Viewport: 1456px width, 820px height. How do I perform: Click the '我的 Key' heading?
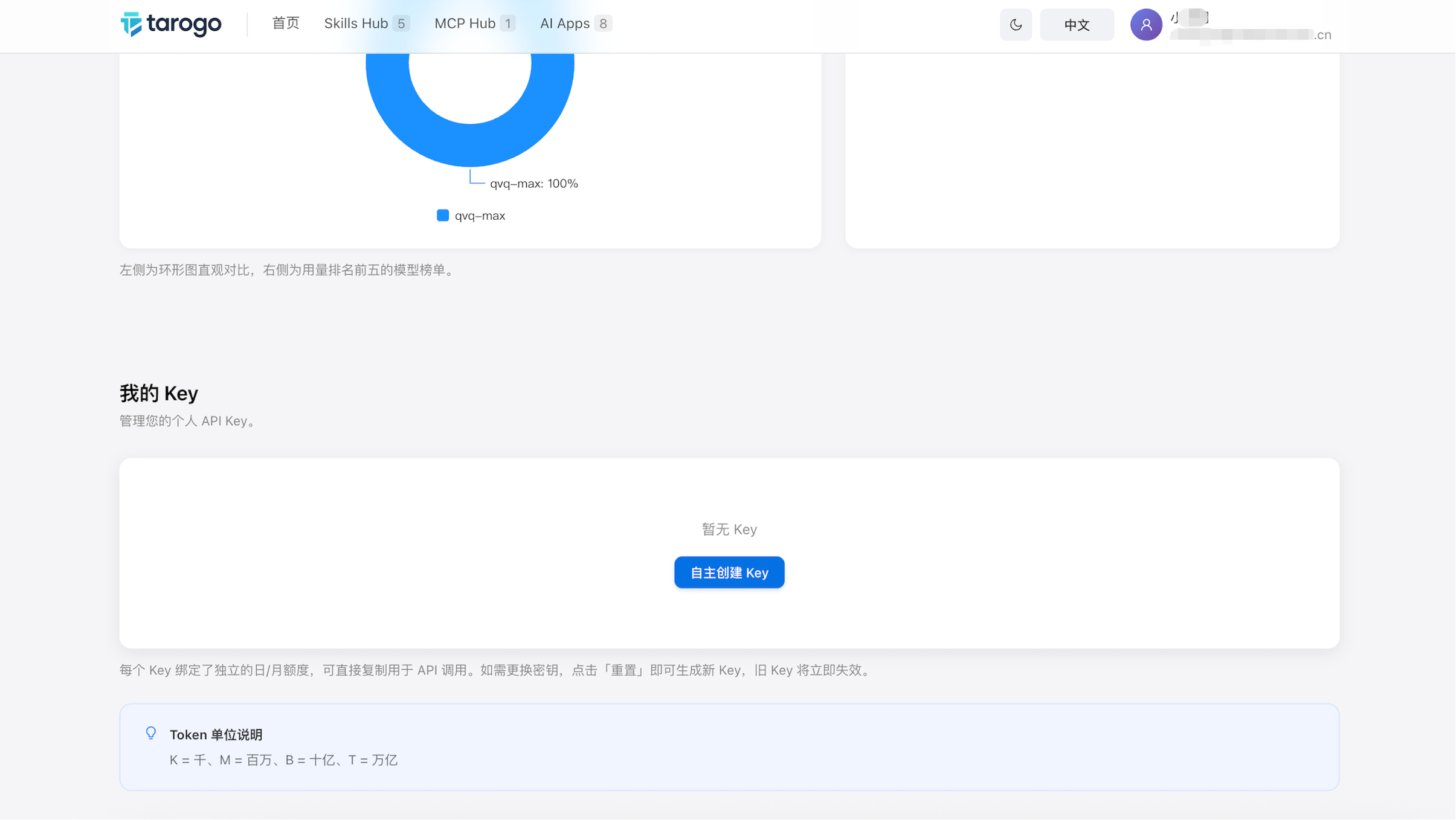[x=159, y=393]
